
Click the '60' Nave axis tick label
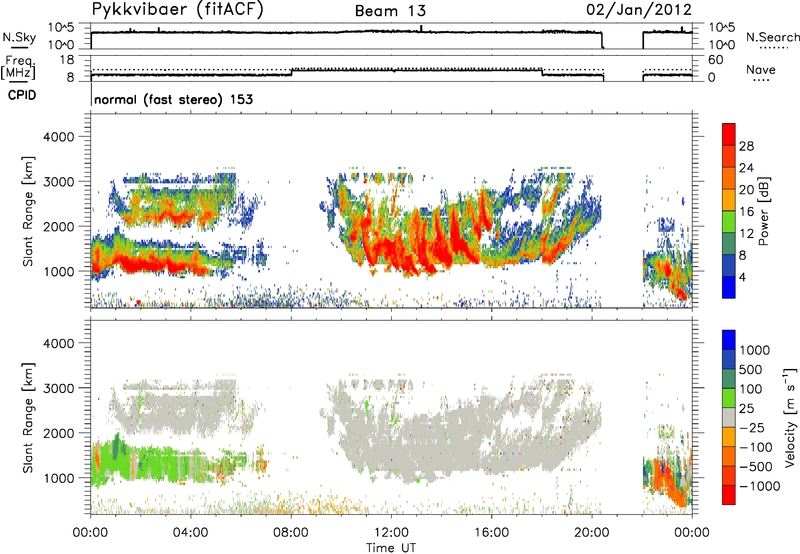(715, 60)
